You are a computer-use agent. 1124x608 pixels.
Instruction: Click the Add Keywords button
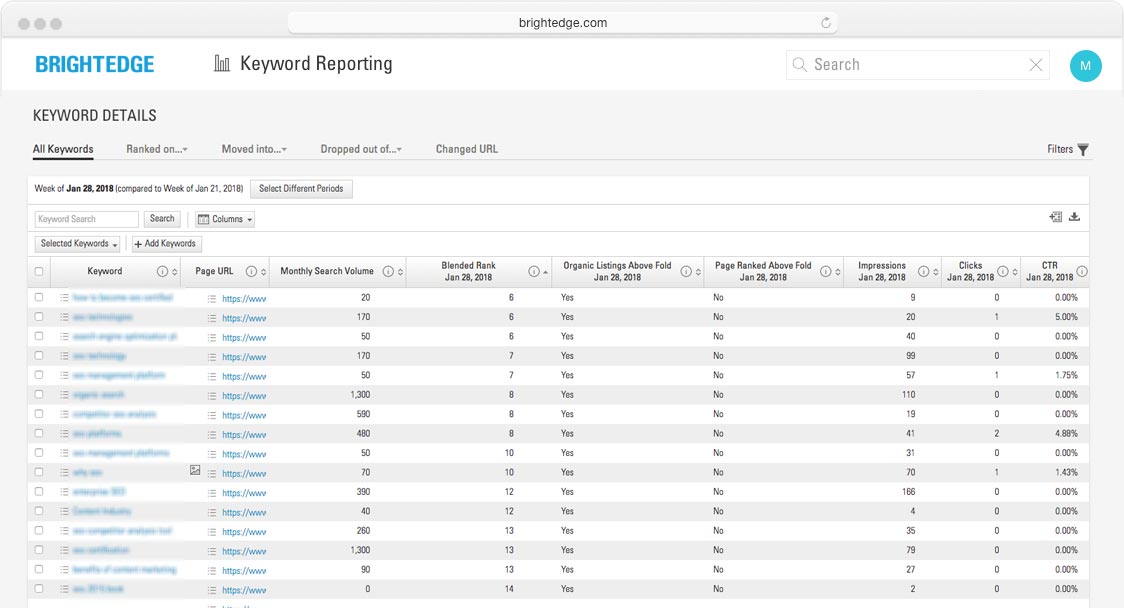point(167,244)
